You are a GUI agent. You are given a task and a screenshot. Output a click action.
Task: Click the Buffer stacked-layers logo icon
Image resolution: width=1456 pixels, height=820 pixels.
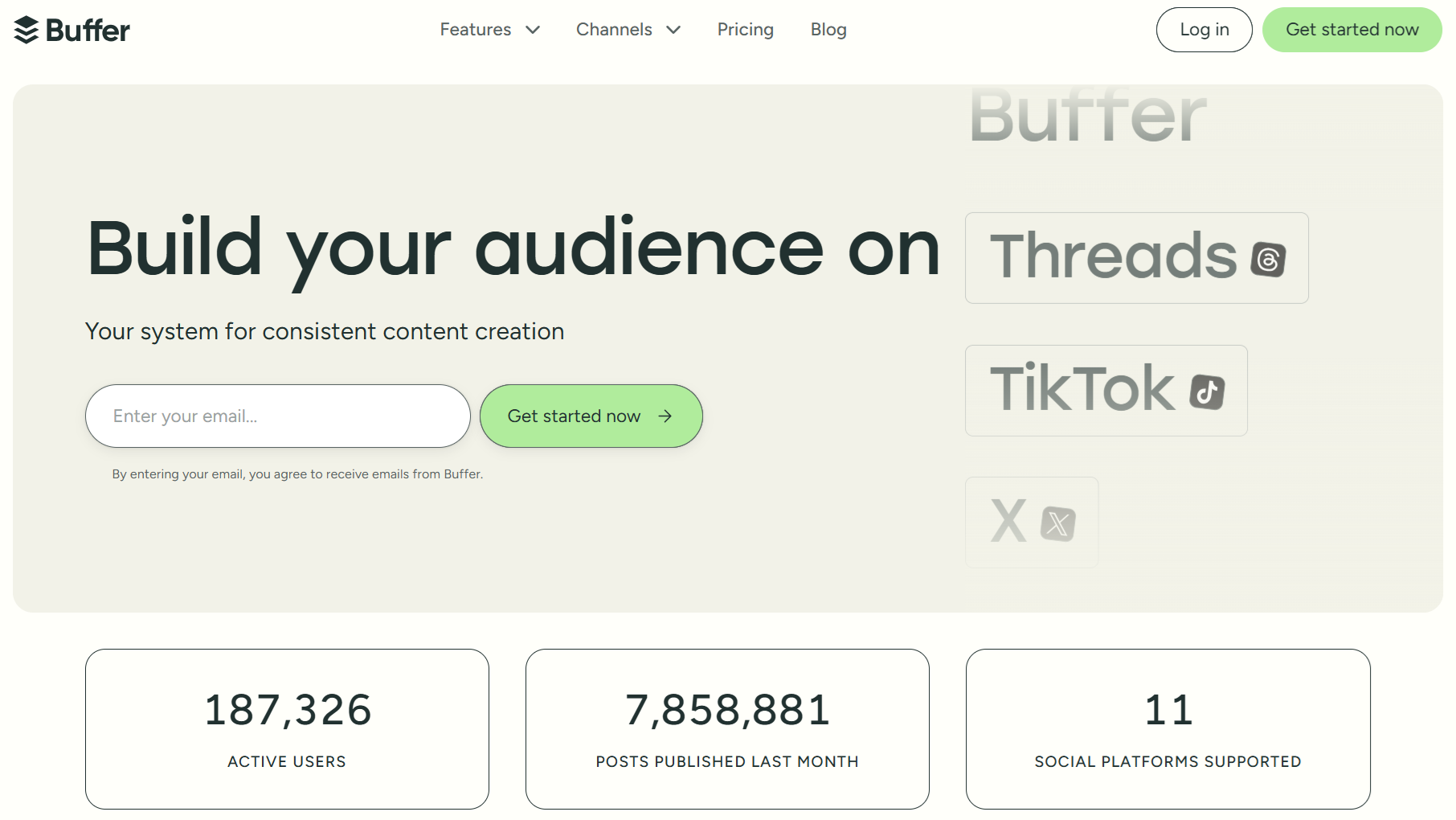(27, 30)
